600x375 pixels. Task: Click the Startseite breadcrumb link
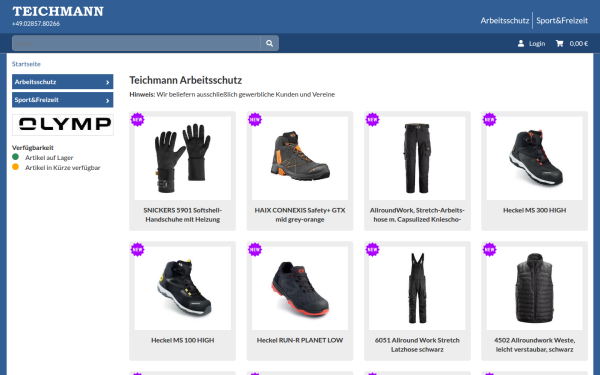tap(26, 64)
